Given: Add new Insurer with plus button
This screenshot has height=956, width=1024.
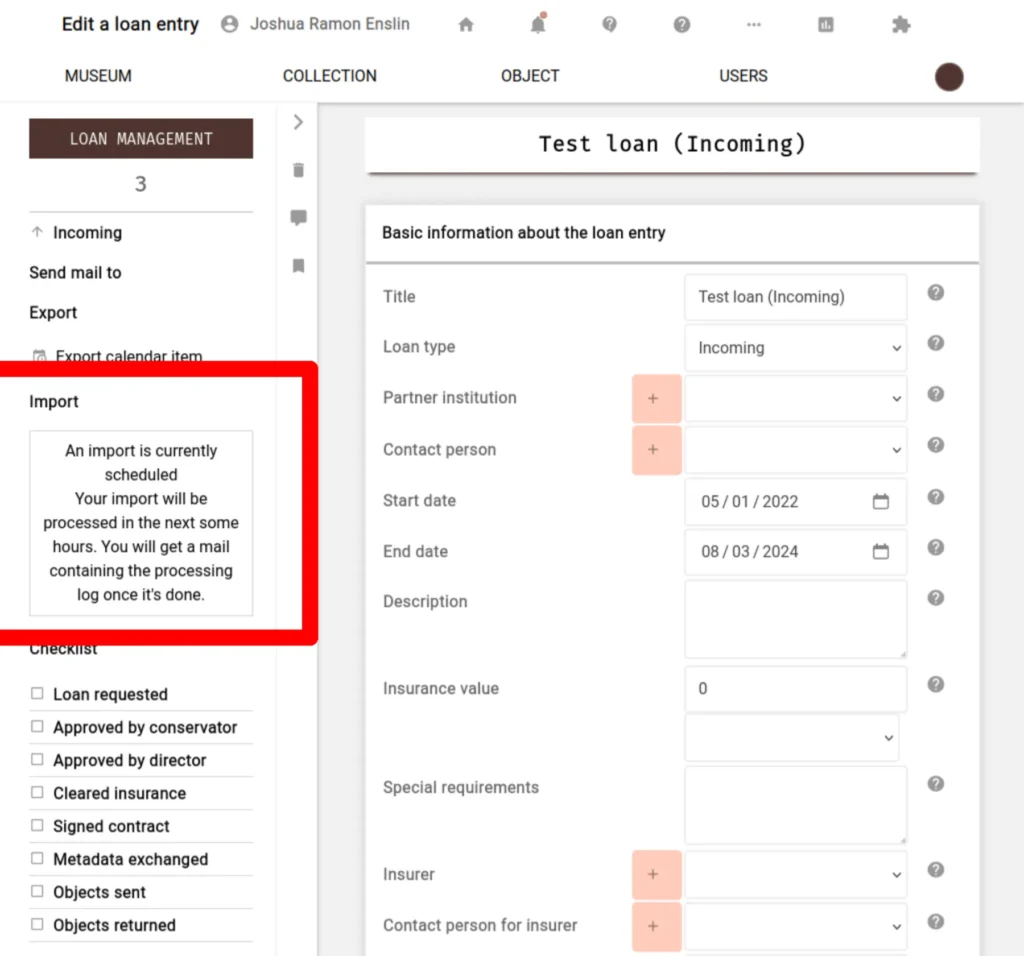Looking at the screenshot, I should (656, 874).
